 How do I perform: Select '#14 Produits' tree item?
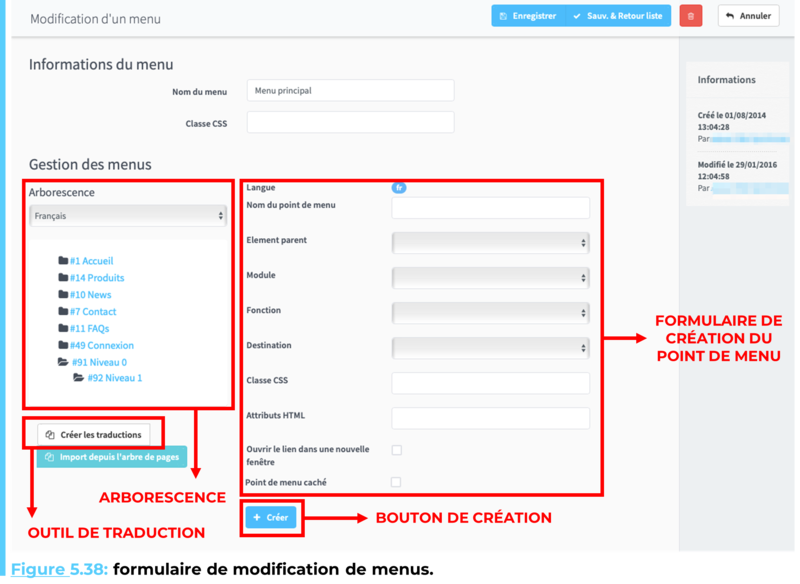[97, 277]
